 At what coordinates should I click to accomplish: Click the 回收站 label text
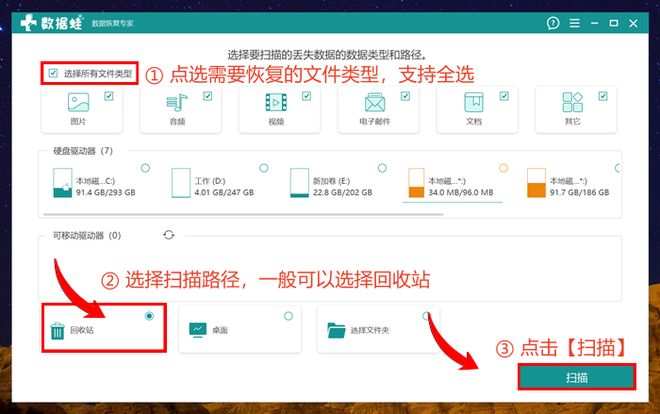point(82,330)
